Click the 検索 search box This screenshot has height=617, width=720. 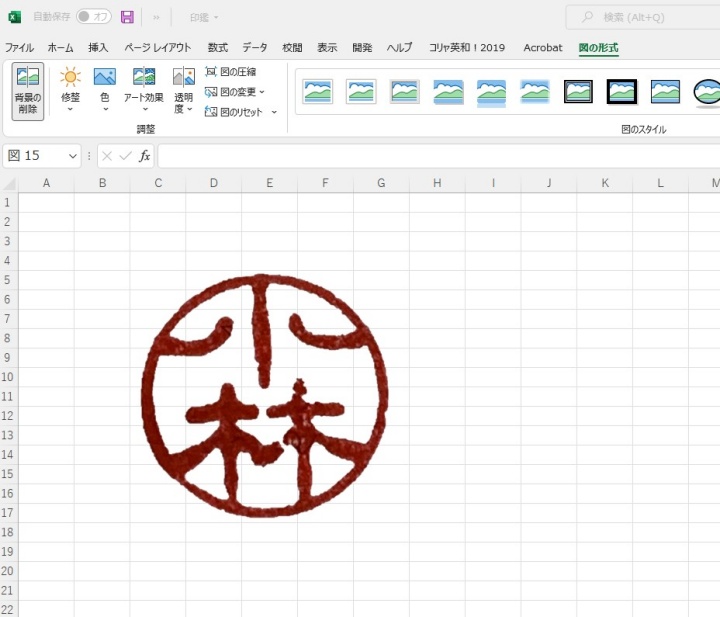point(643,17)
